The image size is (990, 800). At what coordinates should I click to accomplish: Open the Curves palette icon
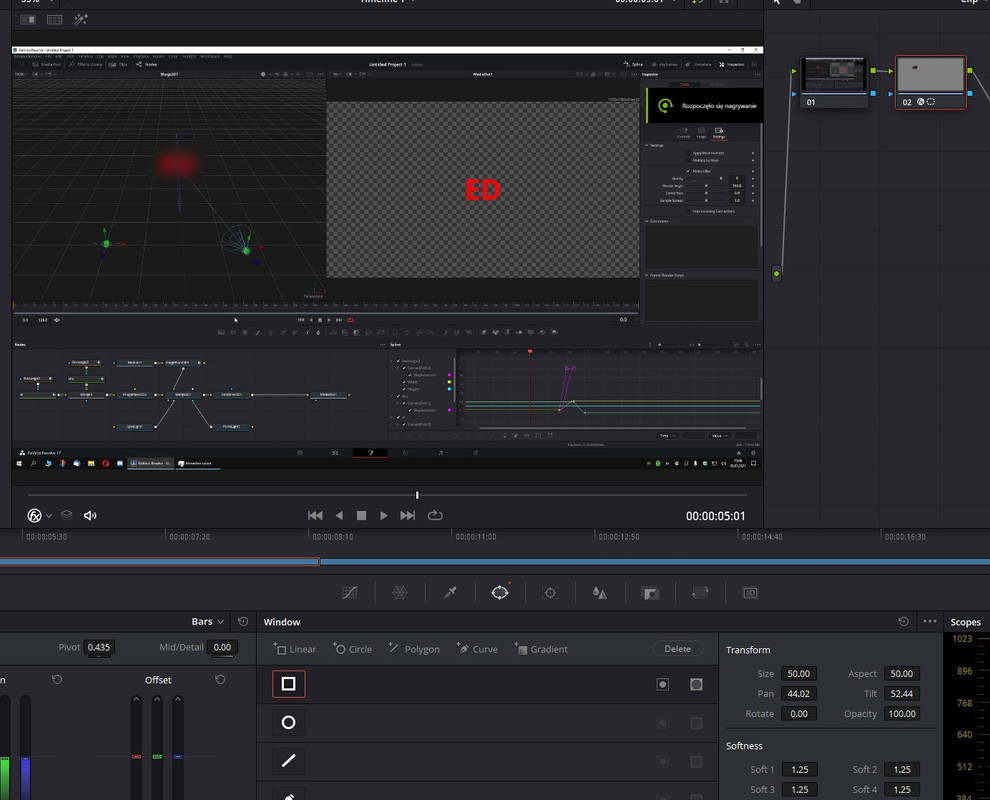tap(349, 592)
